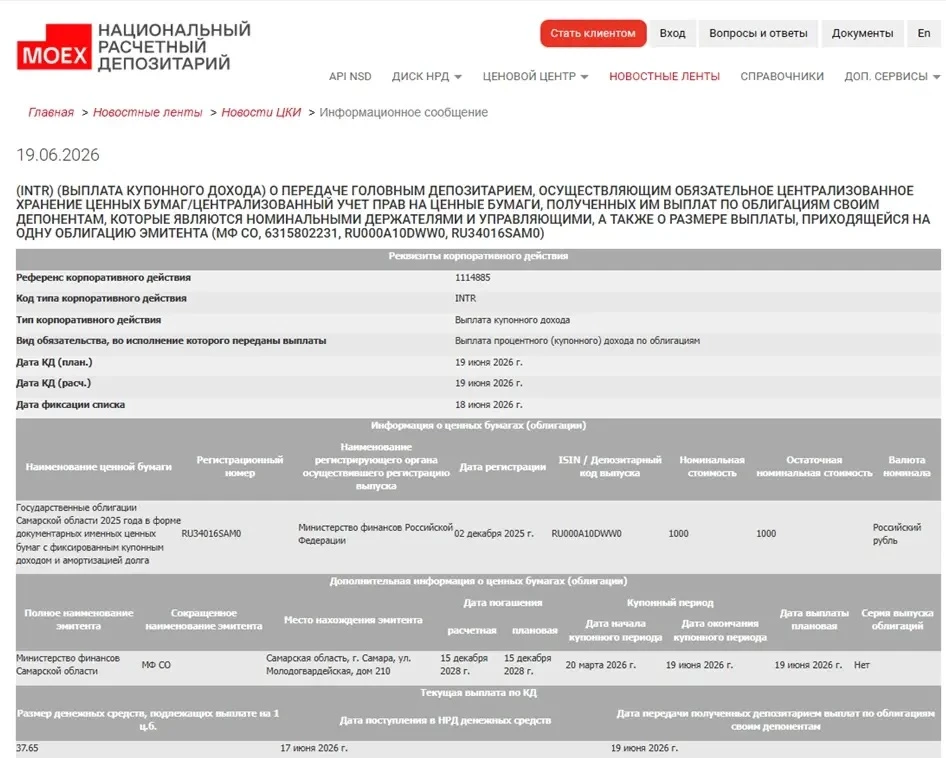Open Новости ЦКИ breadcrumb link
Screen dimensions: 946x758
coord(261,112)
